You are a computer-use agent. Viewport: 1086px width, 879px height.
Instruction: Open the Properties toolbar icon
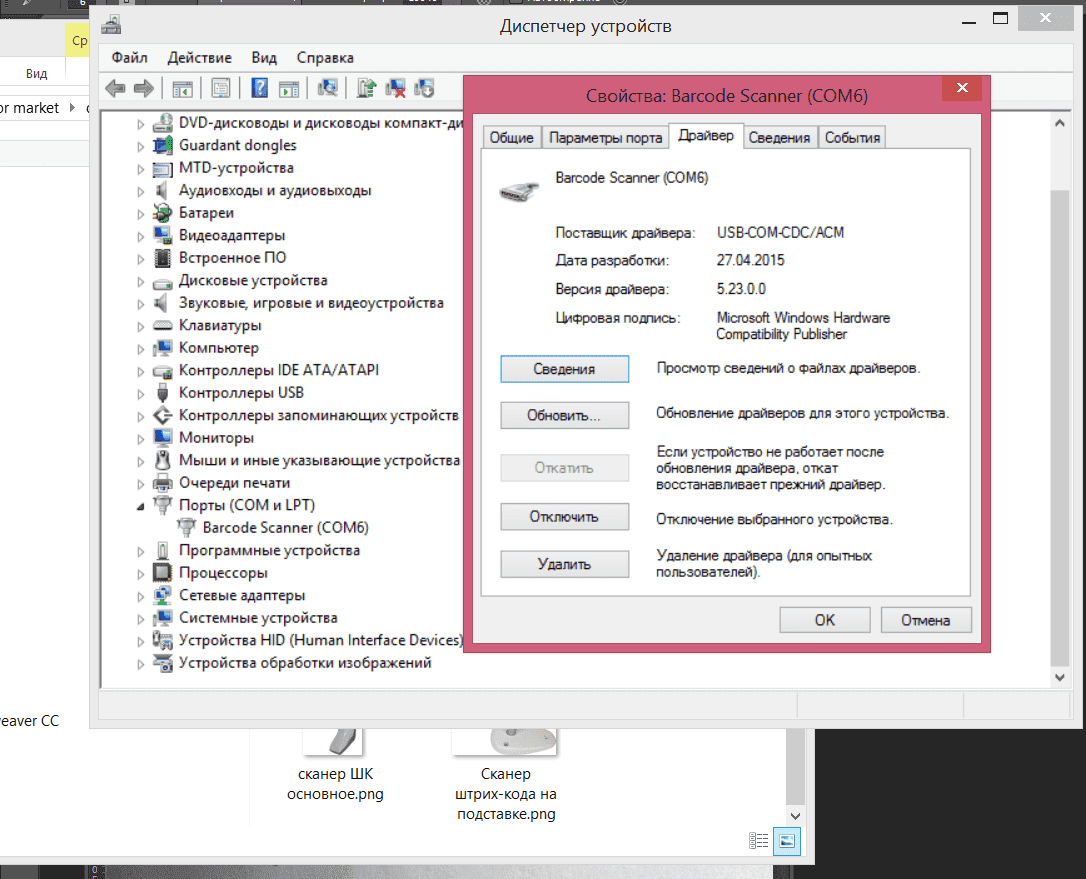221,88
